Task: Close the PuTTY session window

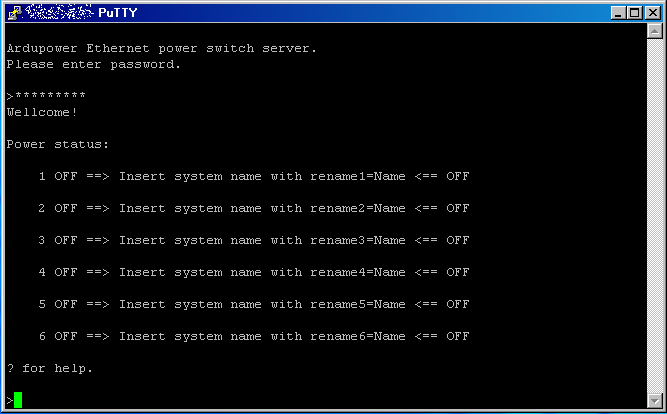Action: (x=652, y=13)
